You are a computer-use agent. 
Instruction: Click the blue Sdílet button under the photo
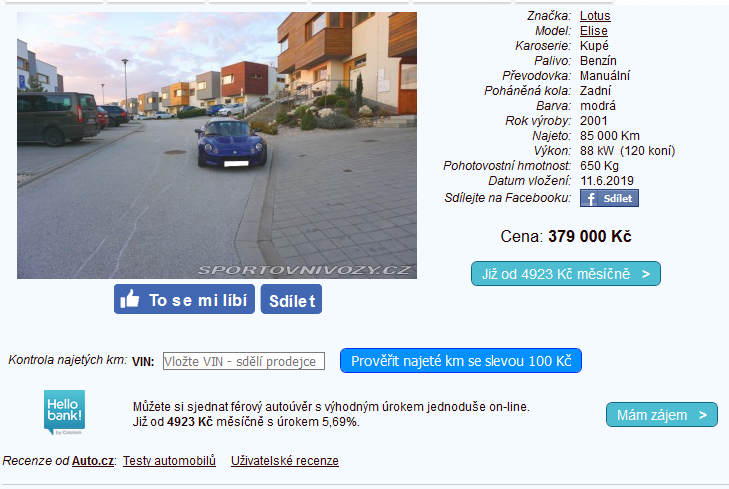click(292, 299)
